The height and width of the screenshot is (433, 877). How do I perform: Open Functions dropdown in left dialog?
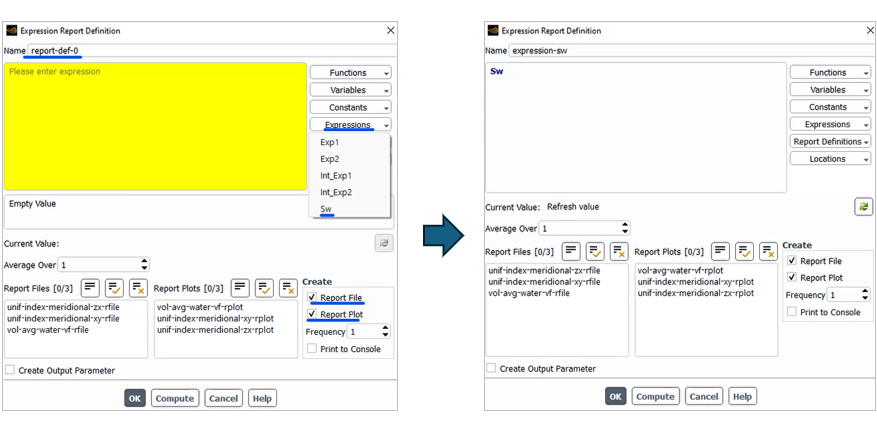coord(350,73)
